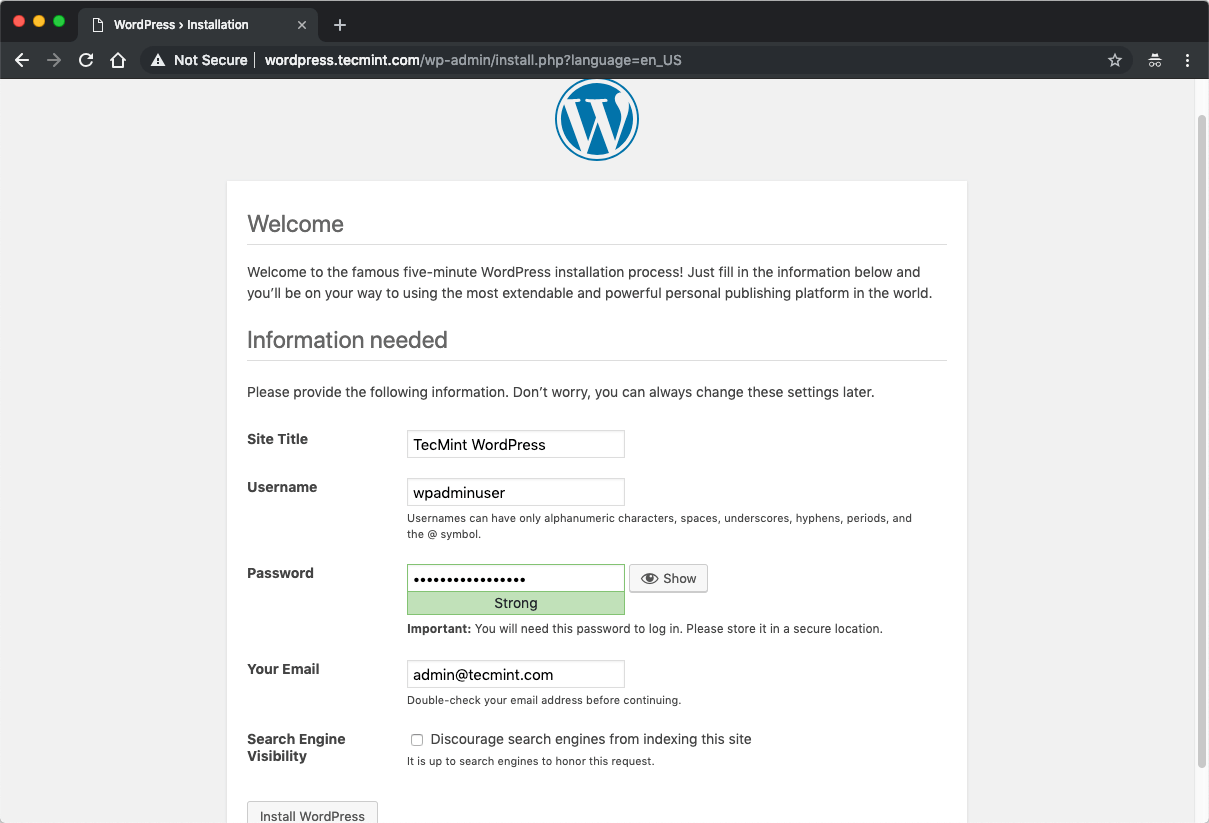Focus the Username field wpadminuser

point(516,492)
